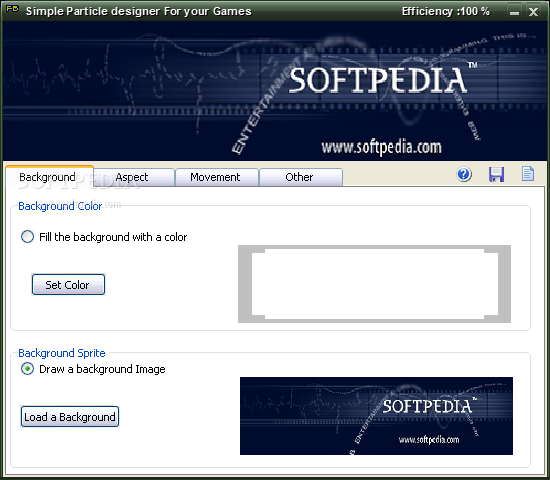The height and width of the screenshot is (480, 550).
Task: Click the blue document page icon
Action: point(528,174)
